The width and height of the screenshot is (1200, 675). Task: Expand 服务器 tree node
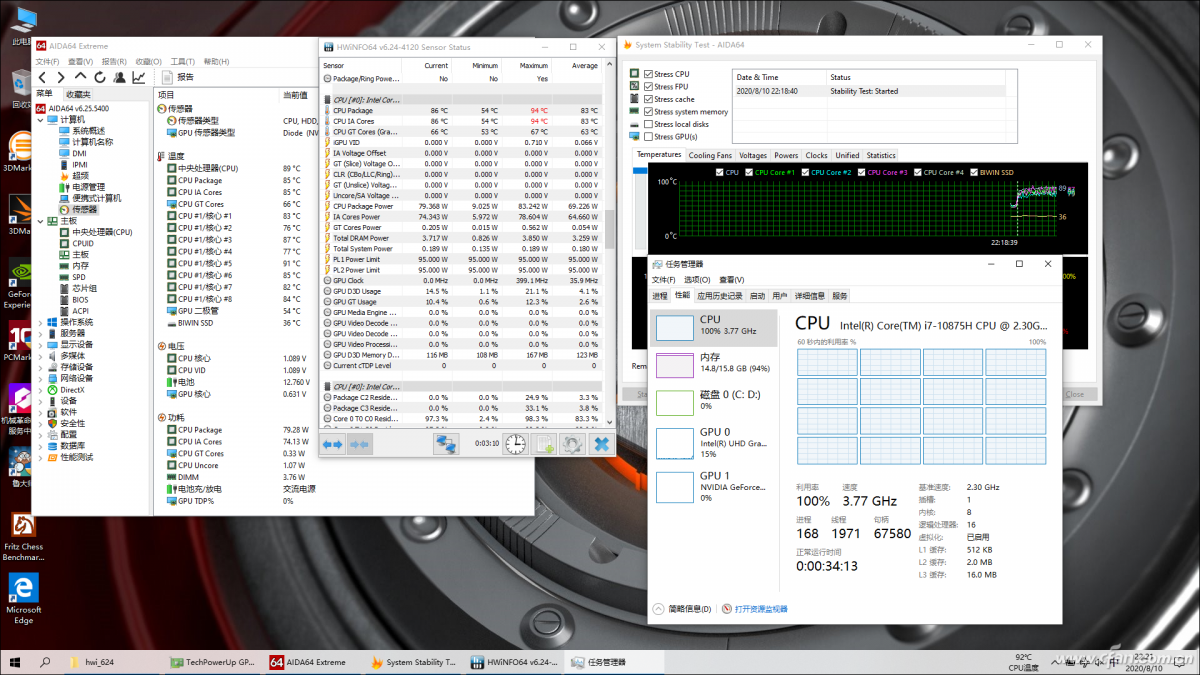[x=41, y=333]
